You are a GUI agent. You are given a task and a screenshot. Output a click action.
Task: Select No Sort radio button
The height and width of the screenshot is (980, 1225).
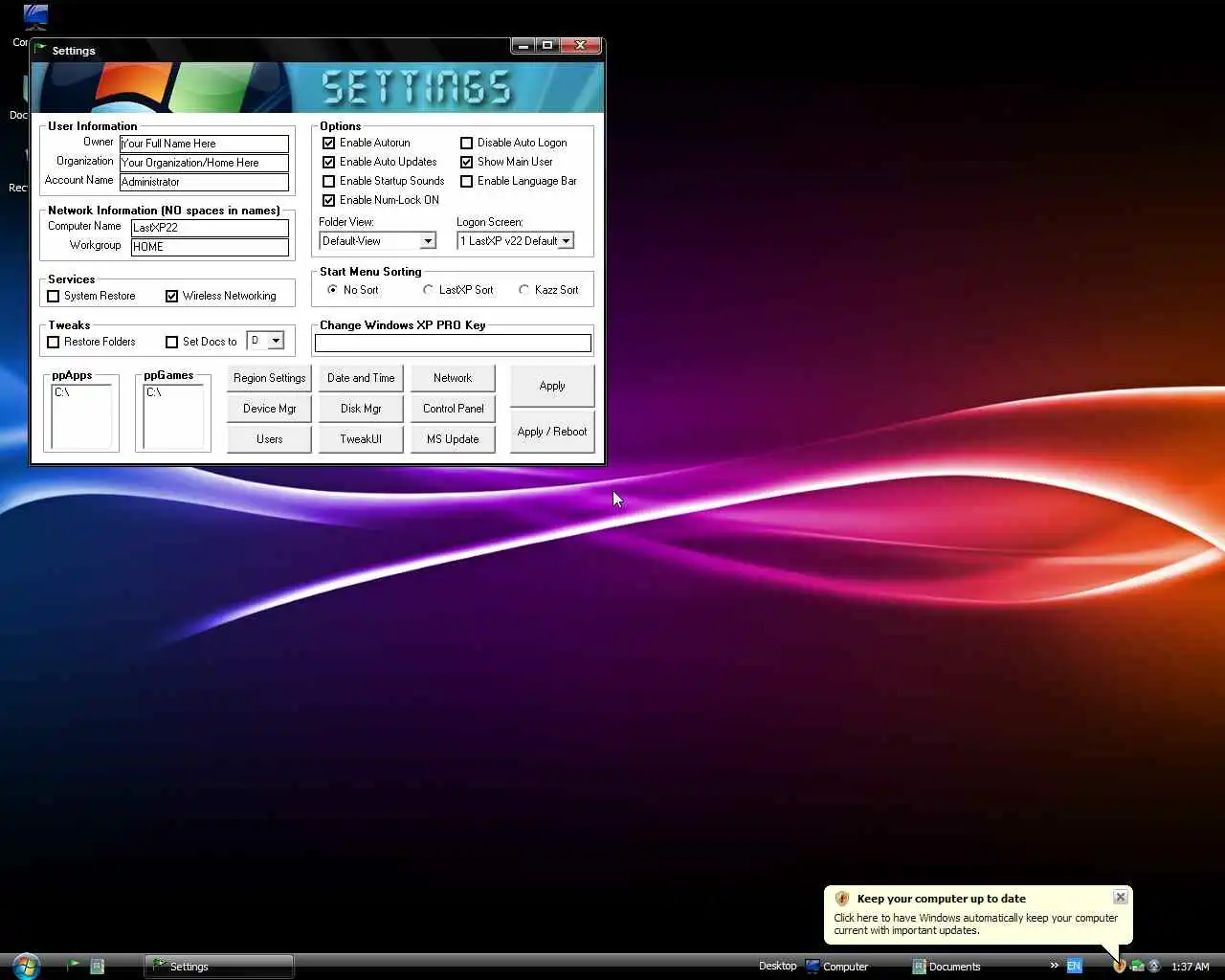[x=332, y=289]
